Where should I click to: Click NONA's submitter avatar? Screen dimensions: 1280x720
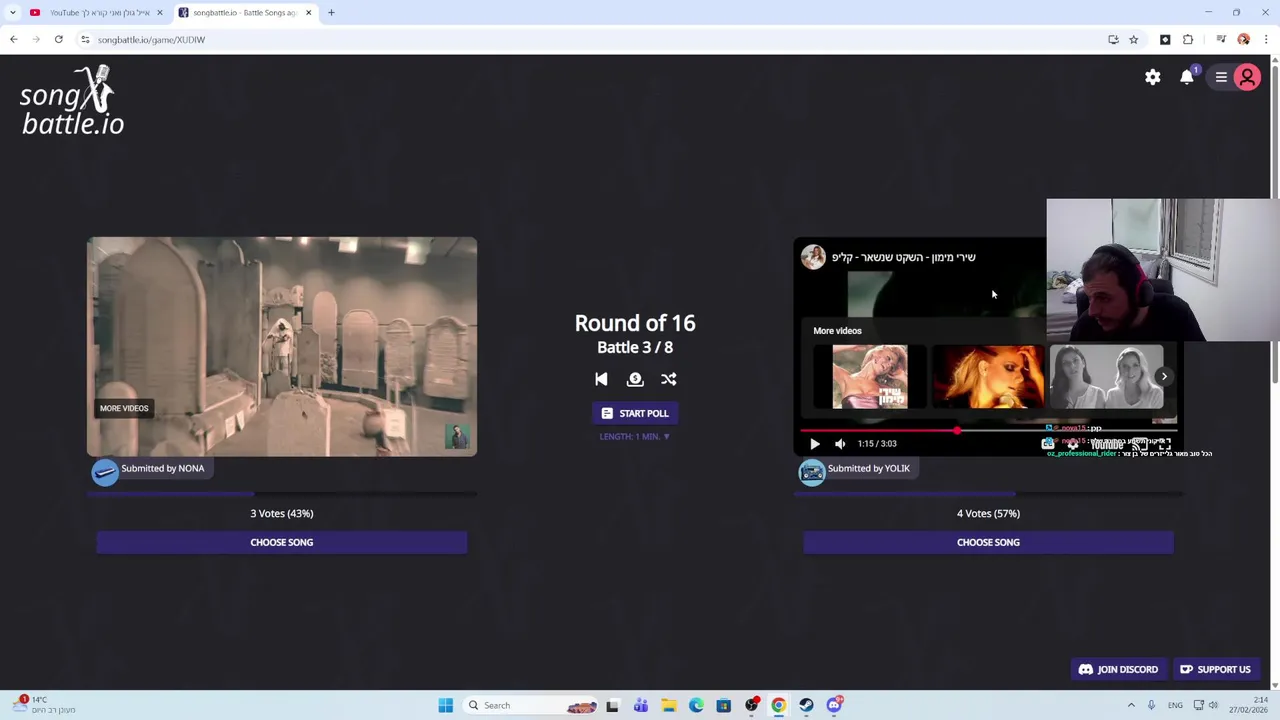tap(105, 472)
